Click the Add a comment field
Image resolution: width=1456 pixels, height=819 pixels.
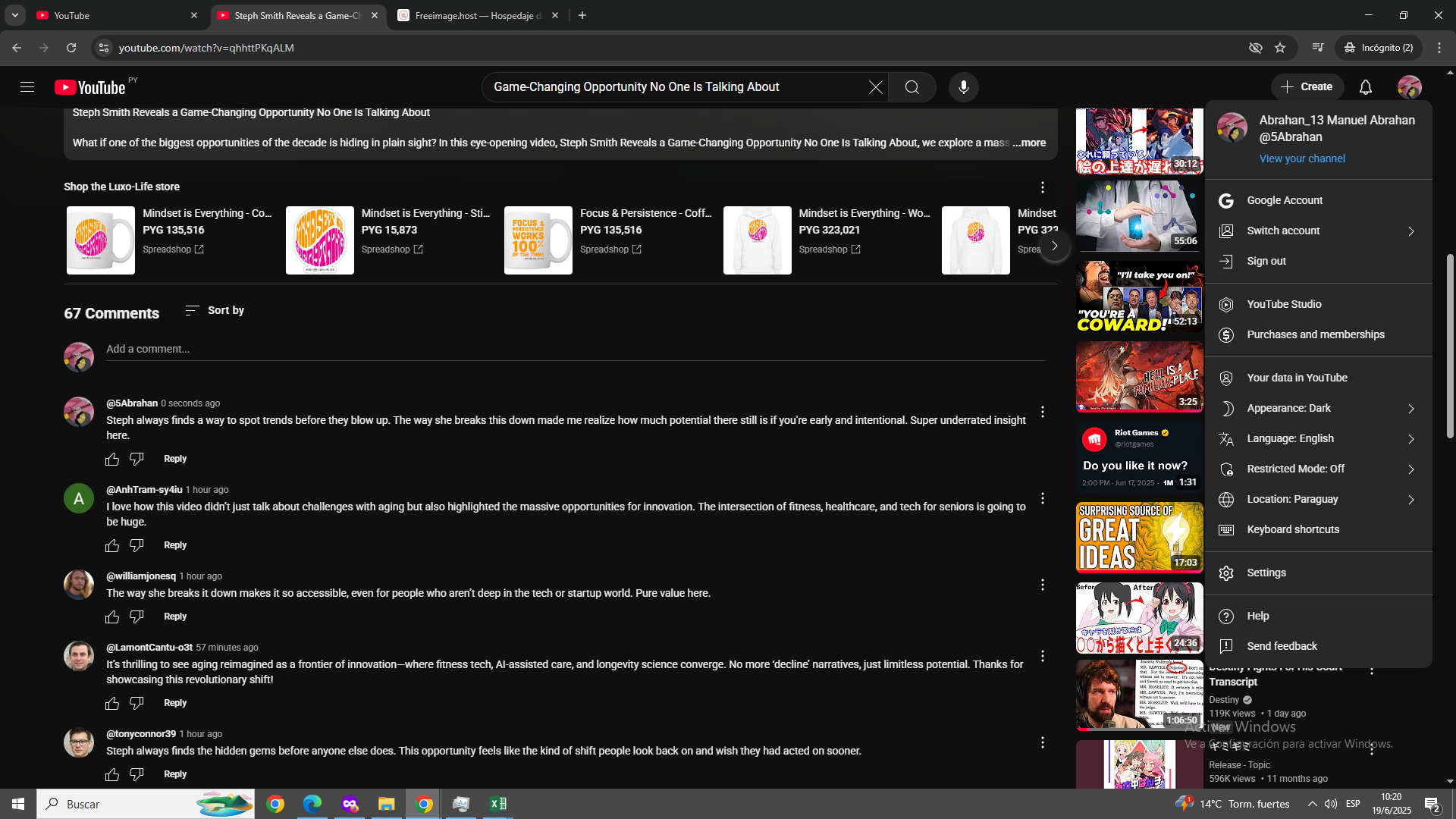576,349
